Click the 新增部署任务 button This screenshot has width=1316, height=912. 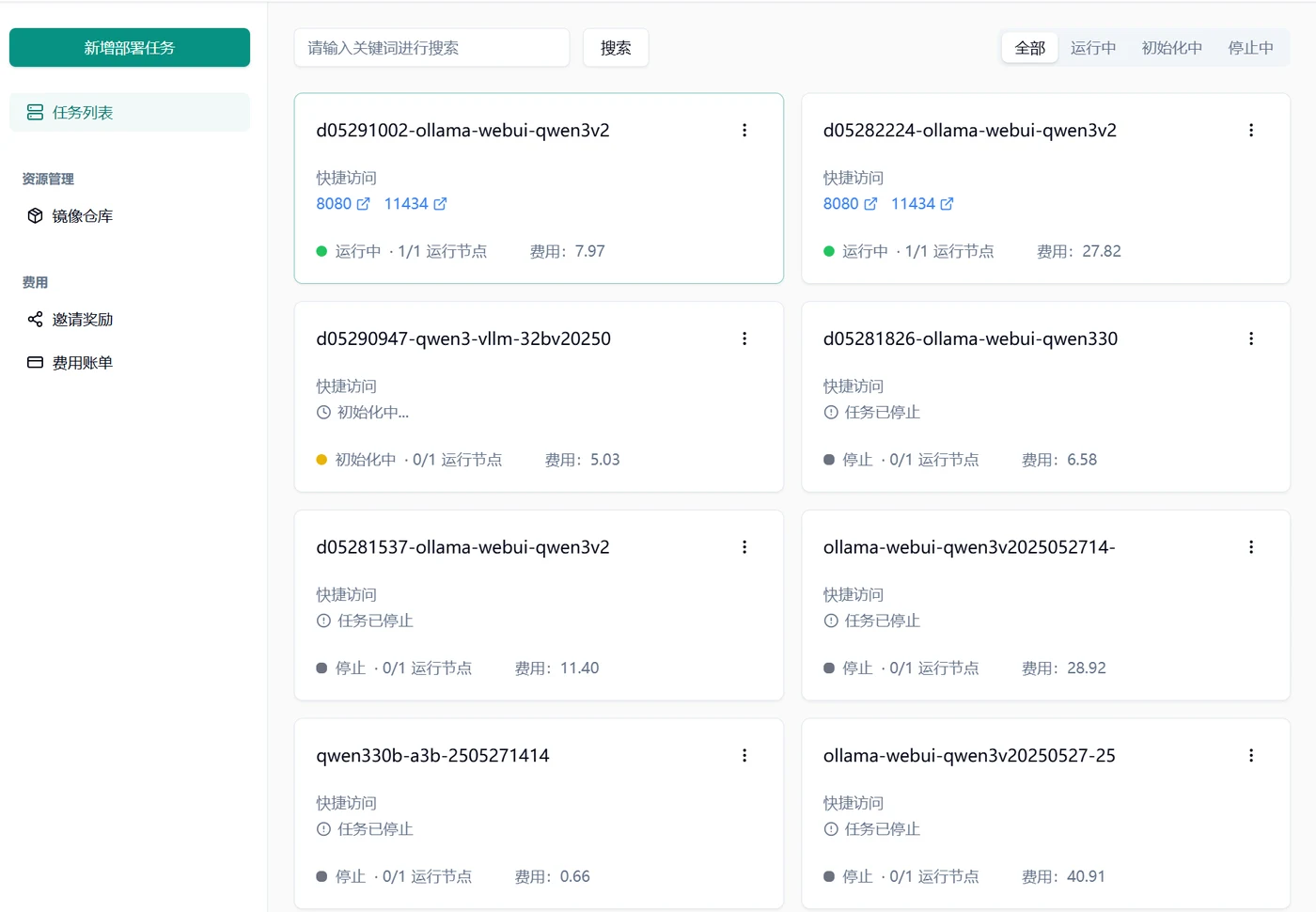(130, 48)
